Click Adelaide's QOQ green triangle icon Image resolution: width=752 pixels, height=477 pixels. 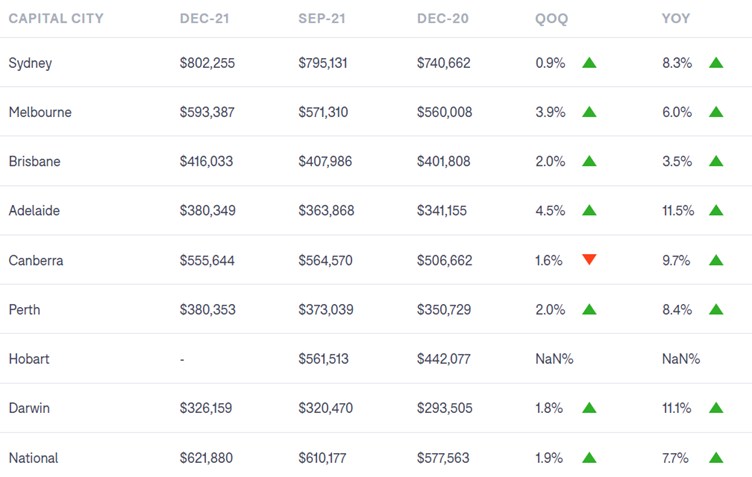589,211
